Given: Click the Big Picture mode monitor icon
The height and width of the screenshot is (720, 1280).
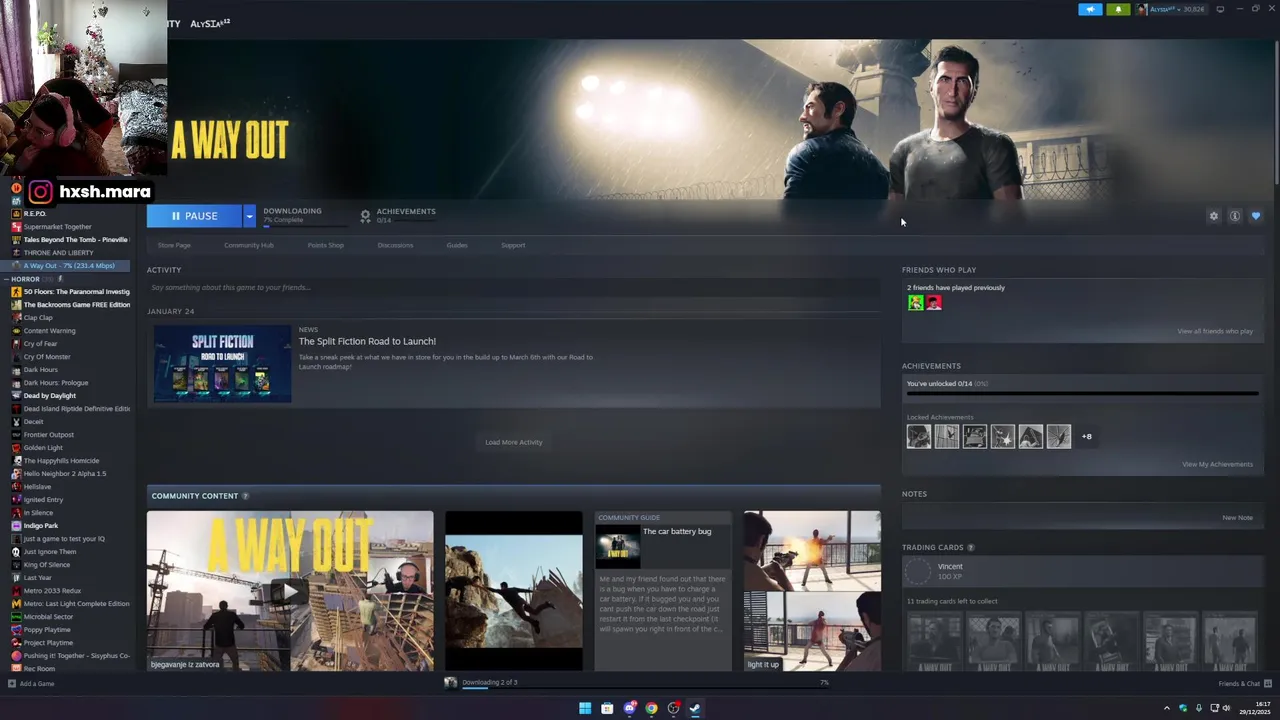Looking at the screenshot, I should (x=1220, y=9).
